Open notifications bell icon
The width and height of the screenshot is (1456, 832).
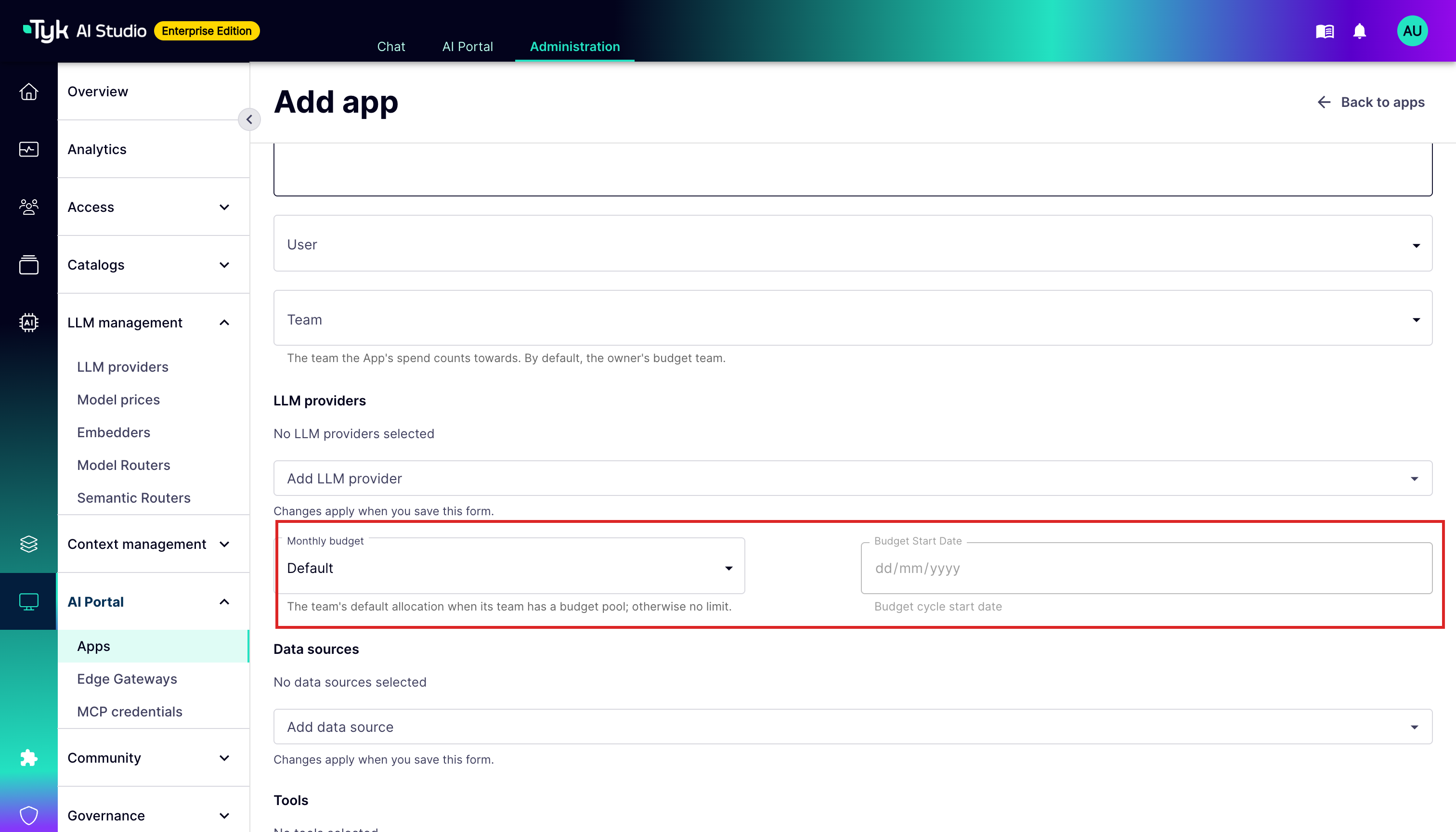click(1359, 31)
